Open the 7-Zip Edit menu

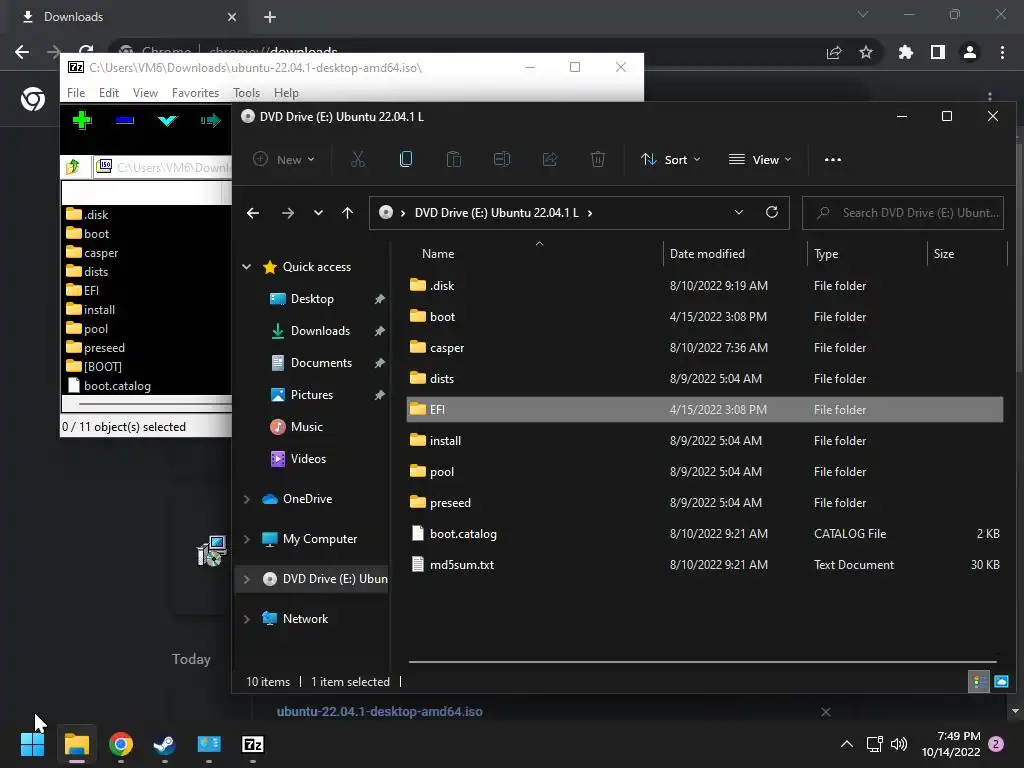pos(108,93)
